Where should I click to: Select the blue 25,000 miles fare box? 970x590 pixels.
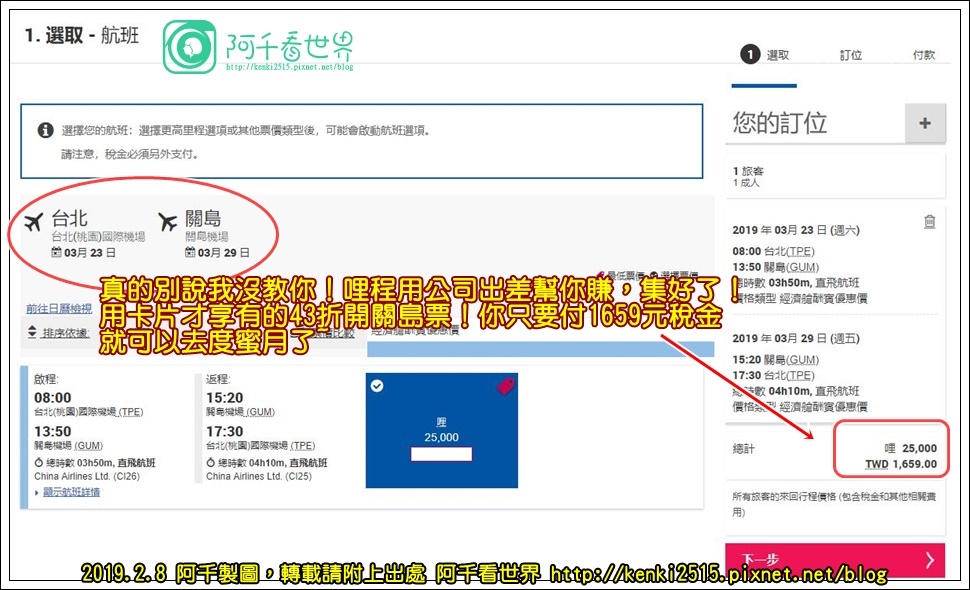442,430
